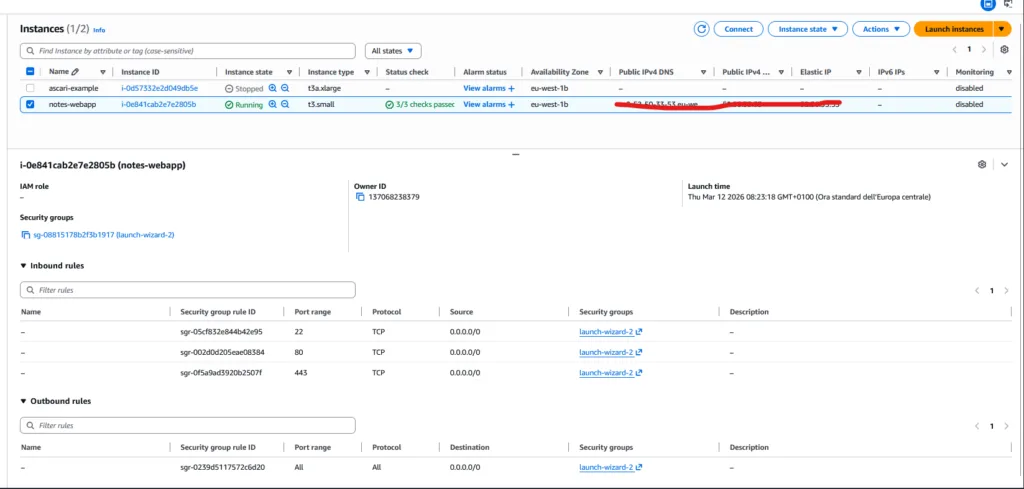Click zoom-in icon beside Running state

[x=272, y=104]
